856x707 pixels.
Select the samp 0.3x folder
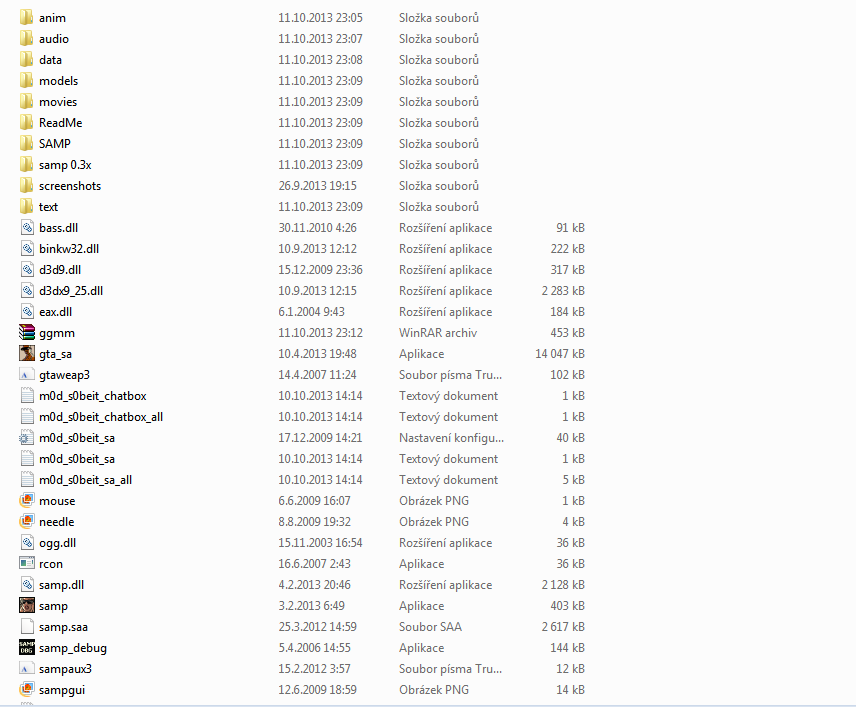point(65,165)
